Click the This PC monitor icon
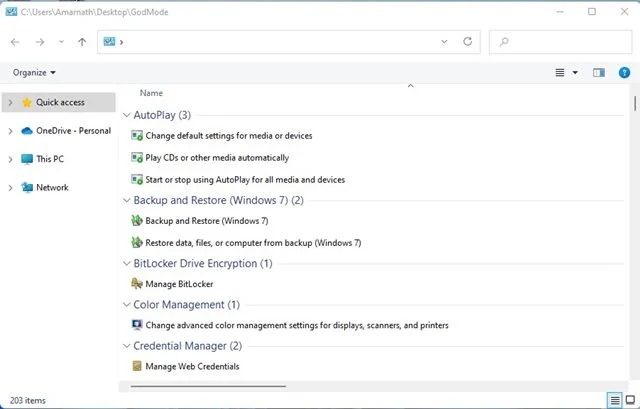This screenshot has width=640, height=409. [27, 159]
